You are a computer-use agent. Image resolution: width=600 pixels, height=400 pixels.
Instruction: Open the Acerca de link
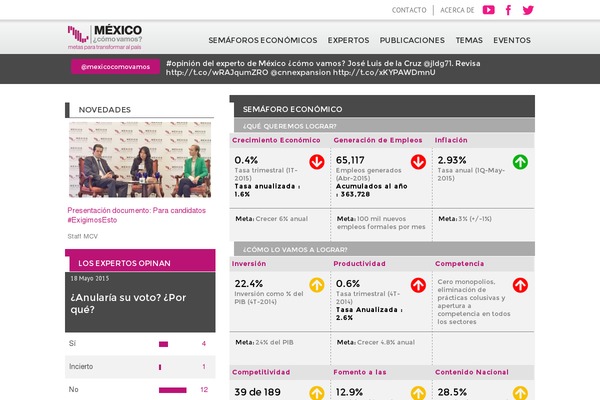[x=457, y=10]
